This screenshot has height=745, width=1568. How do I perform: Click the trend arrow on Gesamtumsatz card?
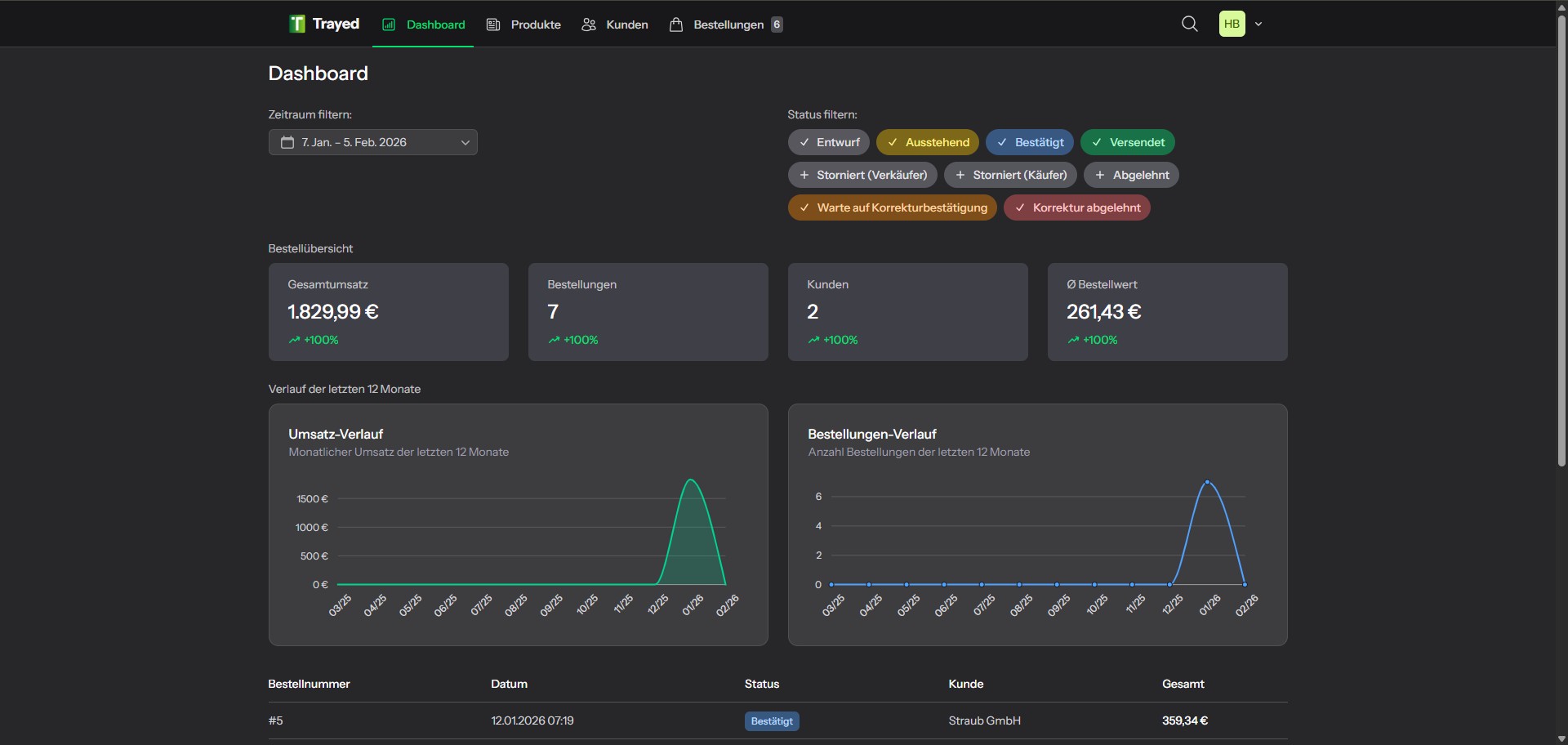tap(295, 340)
